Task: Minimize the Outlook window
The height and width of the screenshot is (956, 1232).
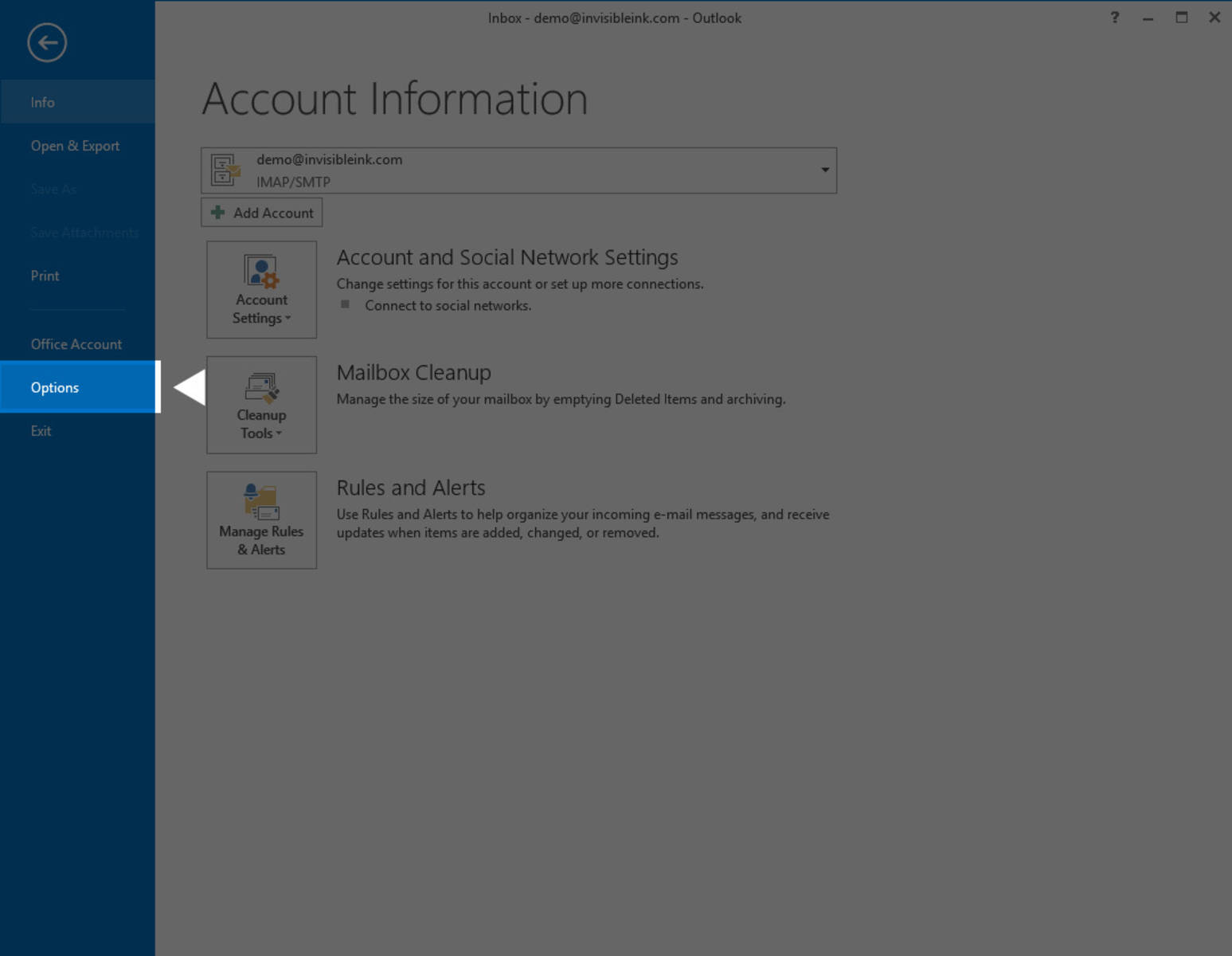Action: [x=1148, y=18]
